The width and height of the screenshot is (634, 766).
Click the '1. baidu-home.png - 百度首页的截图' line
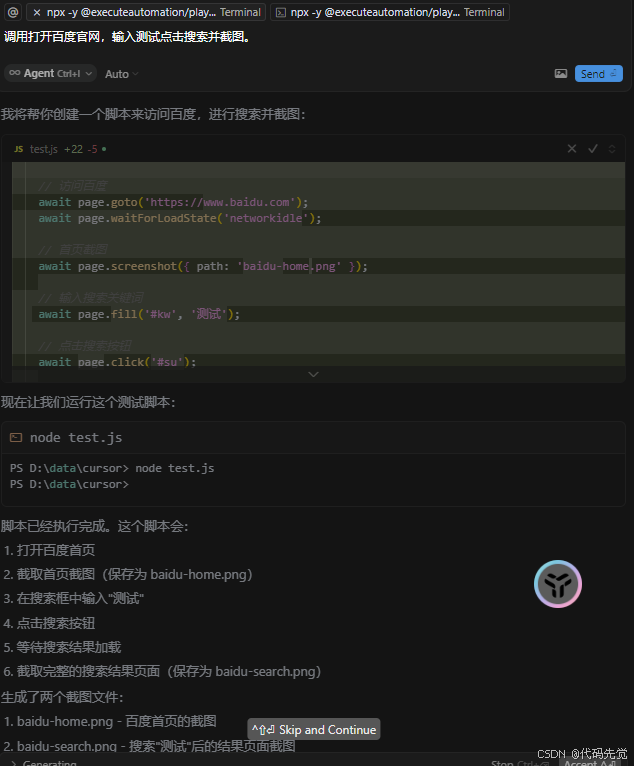click(x=110, y=721)
